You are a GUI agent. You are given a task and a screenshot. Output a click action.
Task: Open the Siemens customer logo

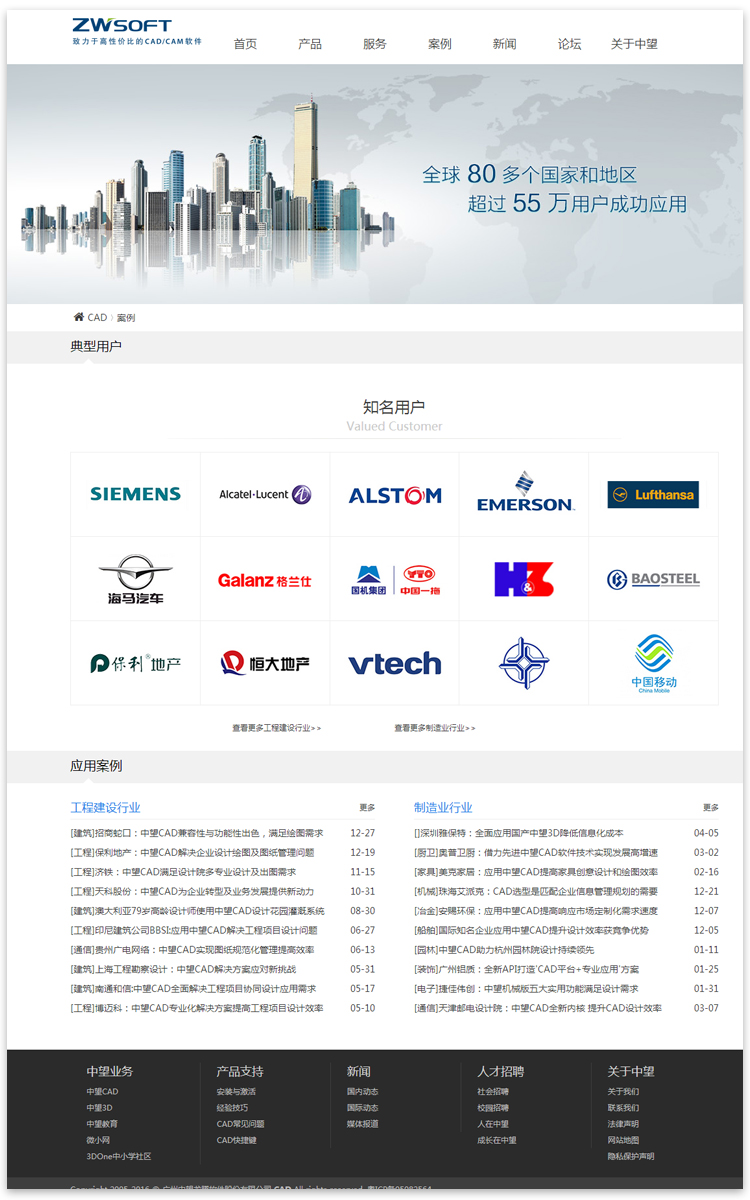tap(135, 494)
